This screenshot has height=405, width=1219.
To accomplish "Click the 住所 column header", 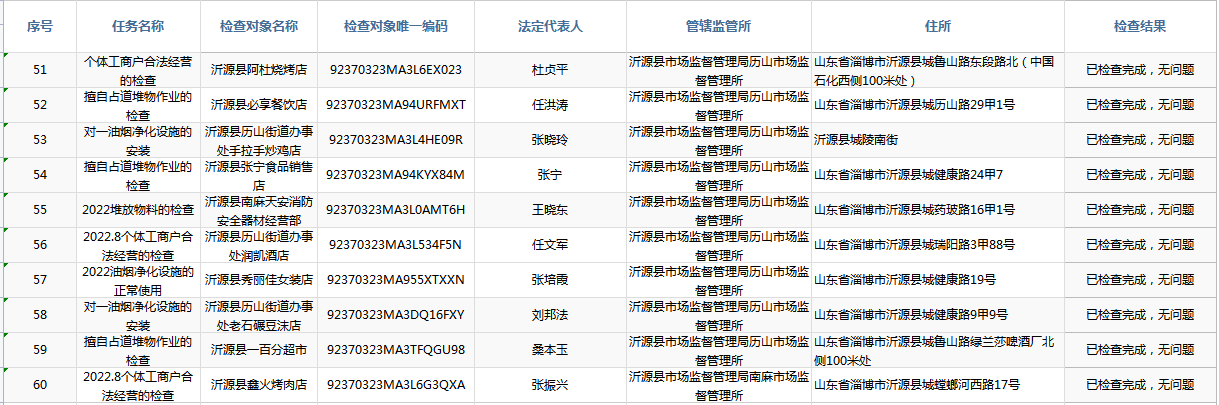I will 937,26.
